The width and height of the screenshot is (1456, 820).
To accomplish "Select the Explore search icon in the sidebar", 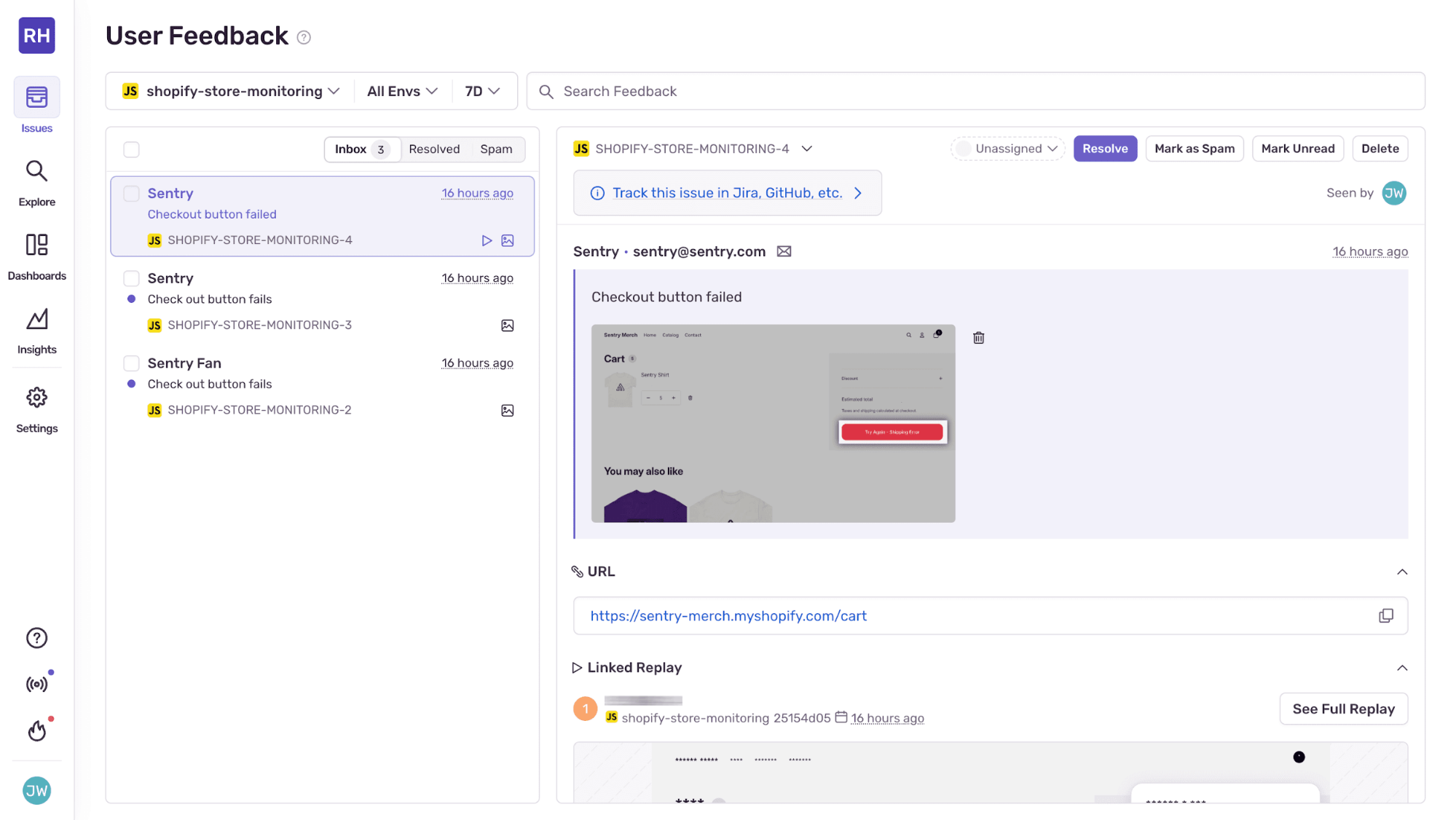I will tap(36, 171).
